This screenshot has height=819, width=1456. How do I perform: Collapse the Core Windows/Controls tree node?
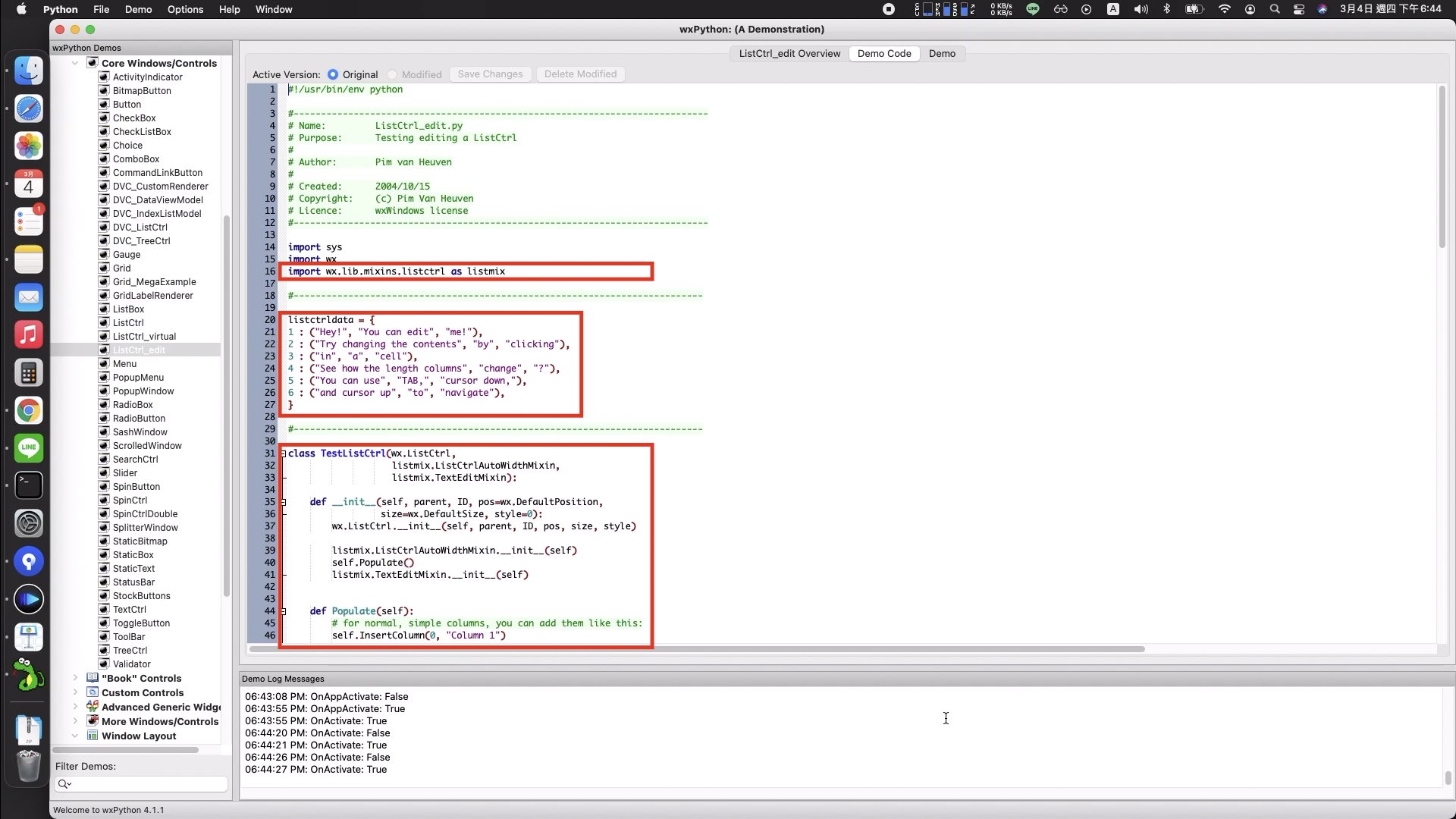(75, 63)
